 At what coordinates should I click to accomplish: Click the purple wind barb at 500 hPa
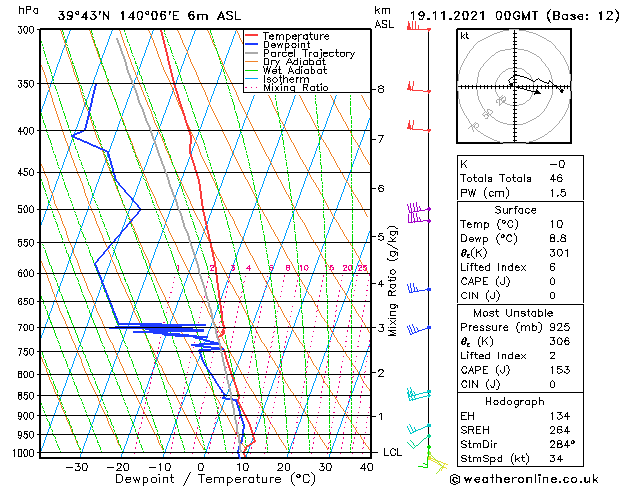click(x=419, y=208)
